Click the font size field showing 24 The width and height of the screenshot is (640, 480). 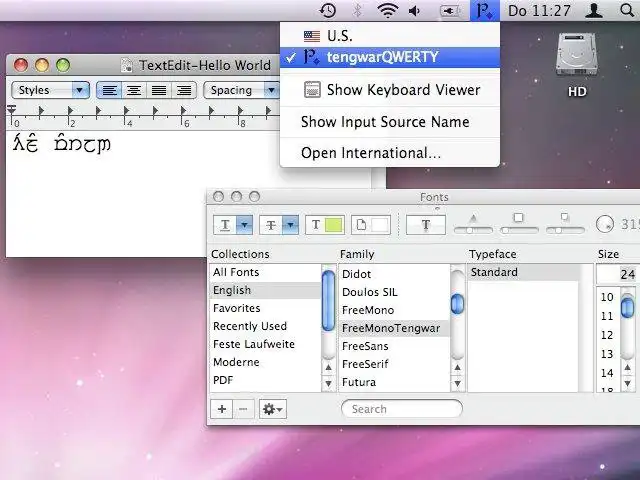point(616,274)
